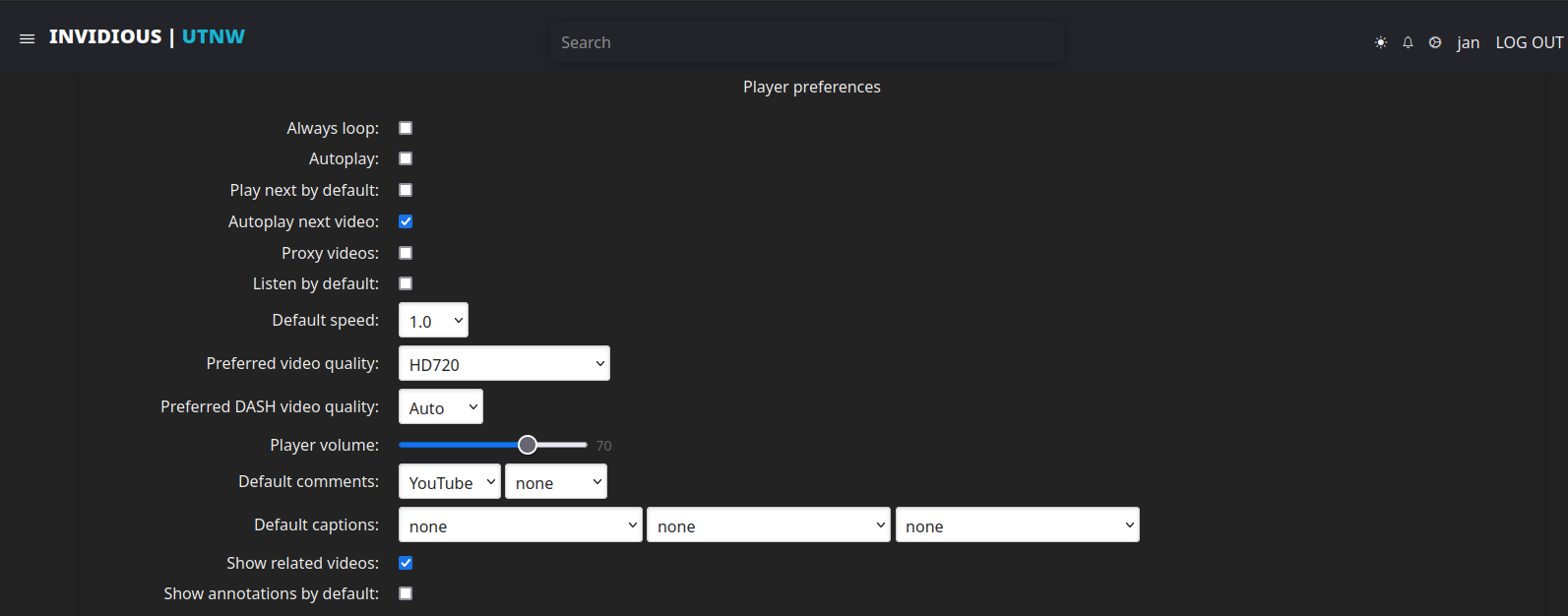This screenshot has height=616, width=1568.
Task: Click into the Search input field
Action: 807,42
